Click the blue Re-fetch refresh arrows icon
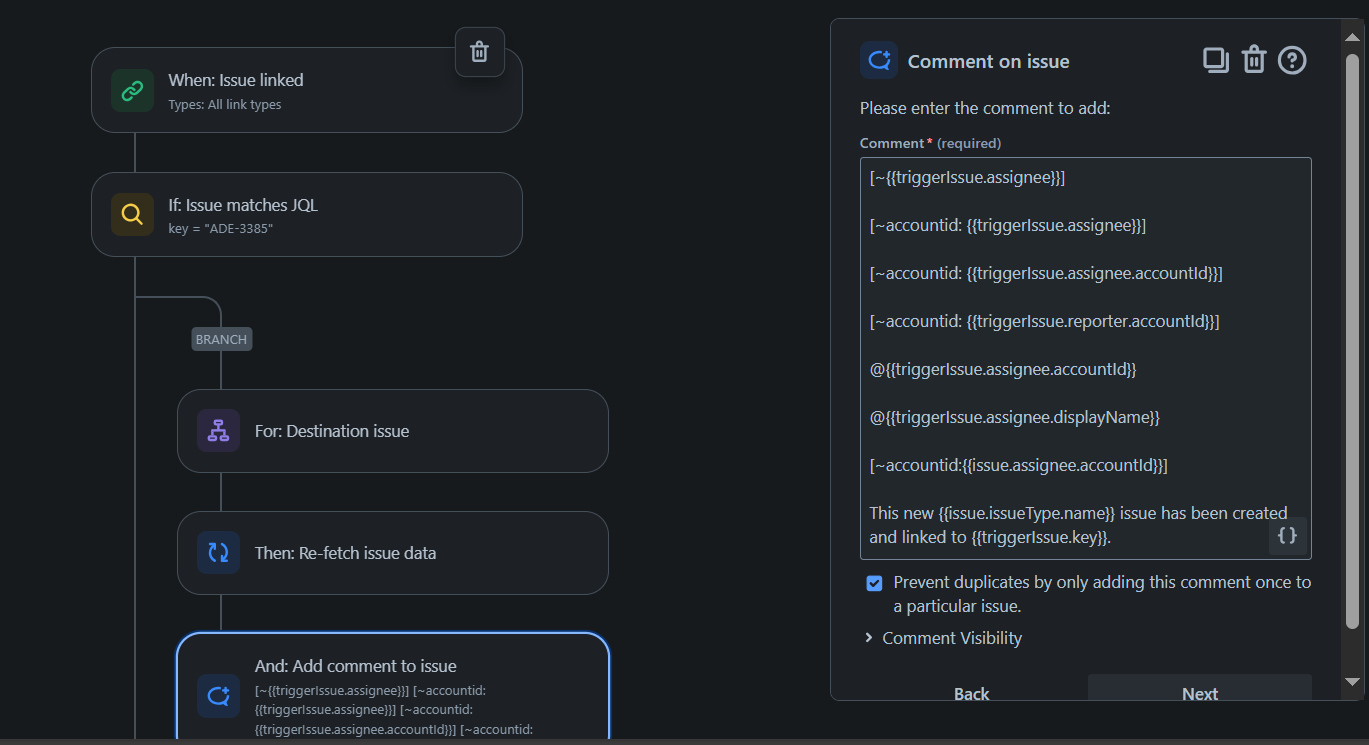Image resolution: width=1369 pixels, height=745 pixels. pyautogui.click(x=218, y=553)
